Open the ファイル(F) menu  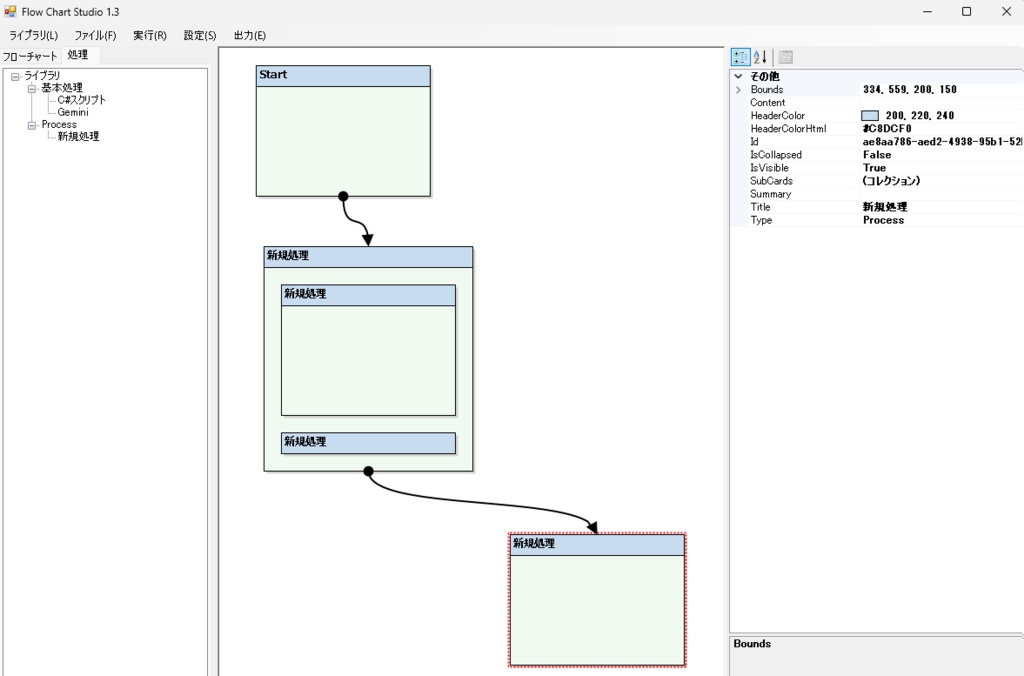(94, 35)
